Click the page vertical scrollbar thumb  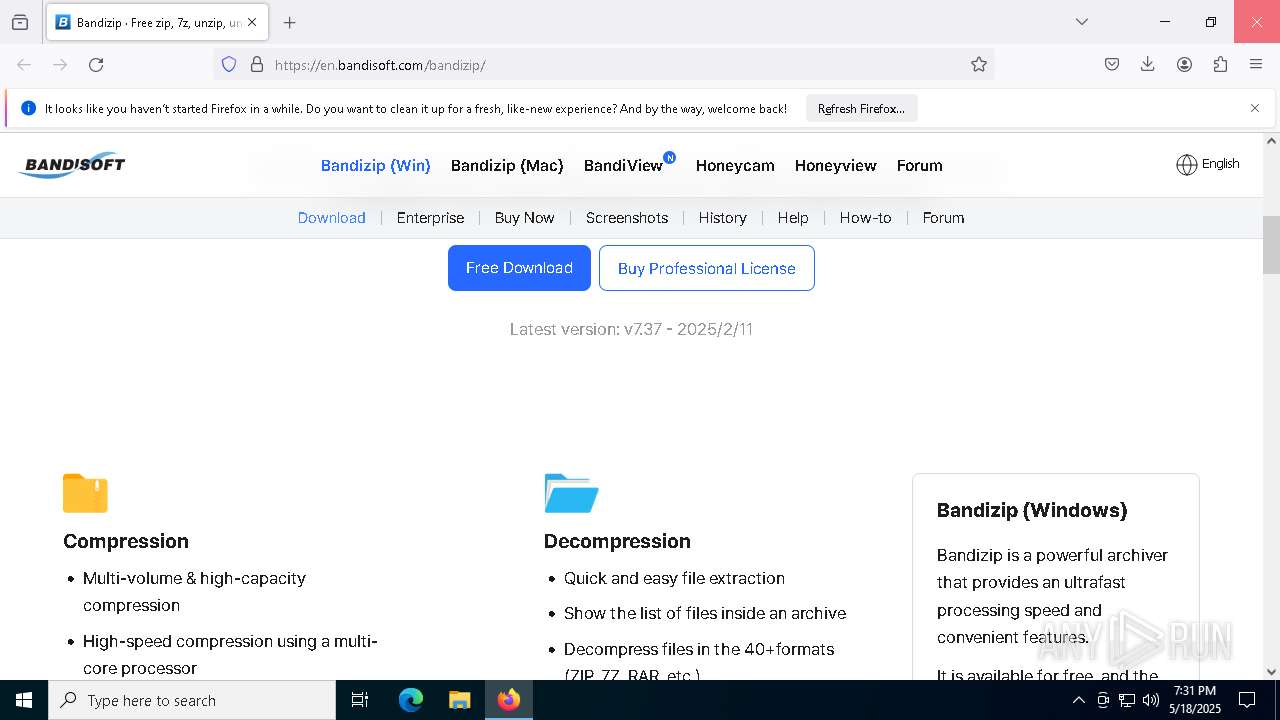(1271, 244)
